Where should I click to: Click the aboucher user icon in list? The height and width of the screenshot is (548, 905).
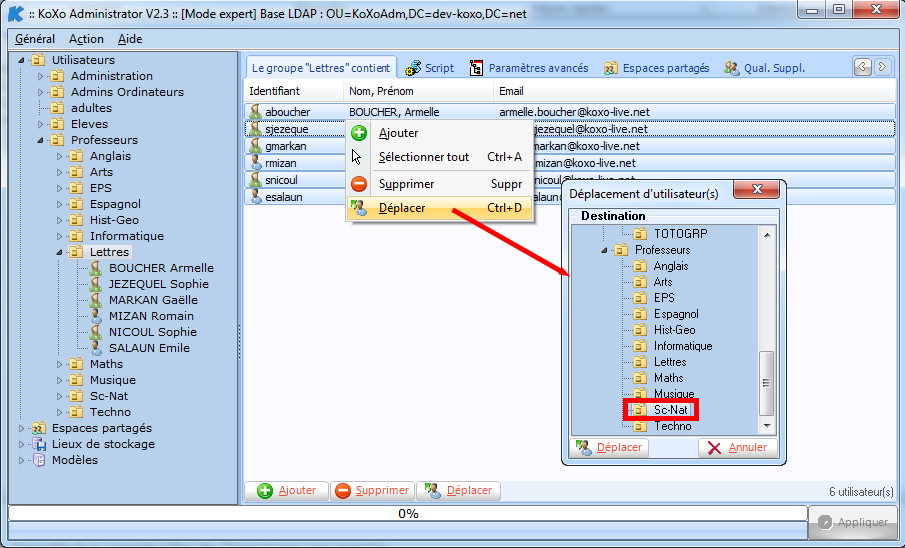click(255, 111)
